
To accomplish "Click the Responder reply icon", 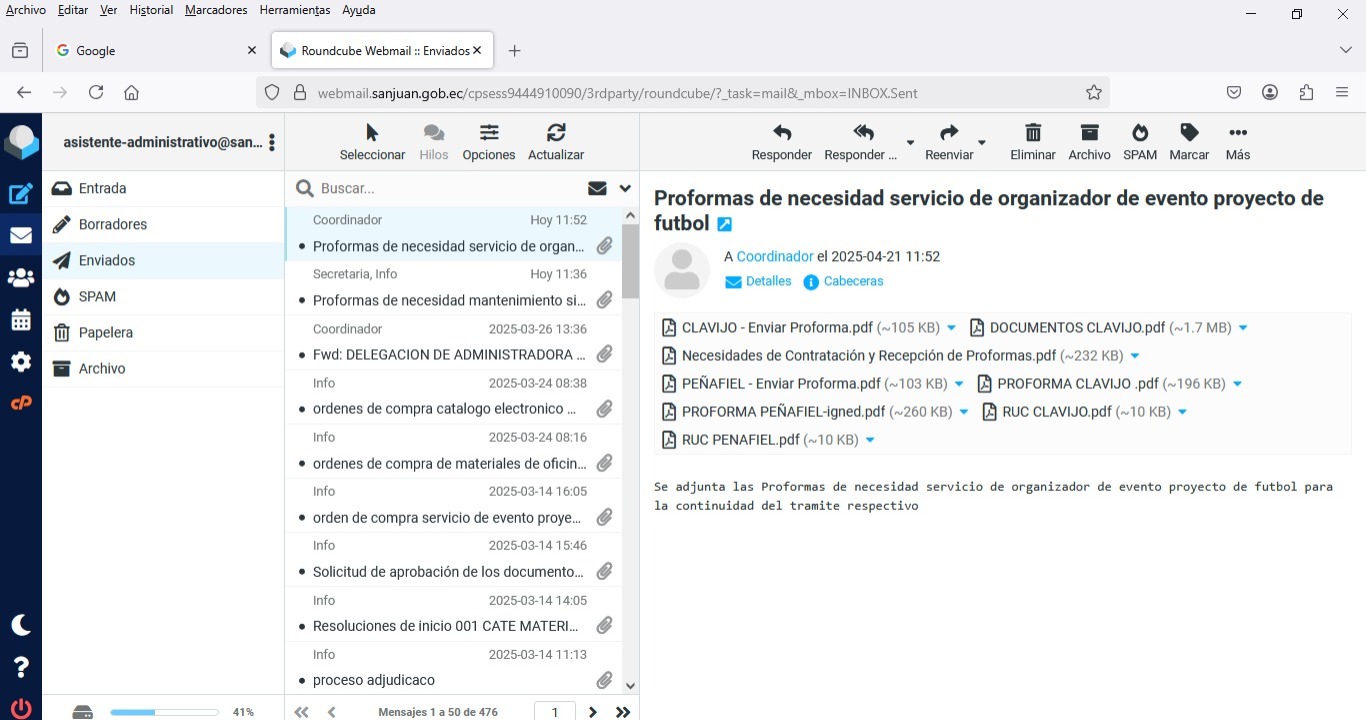I will click(781, 133).
